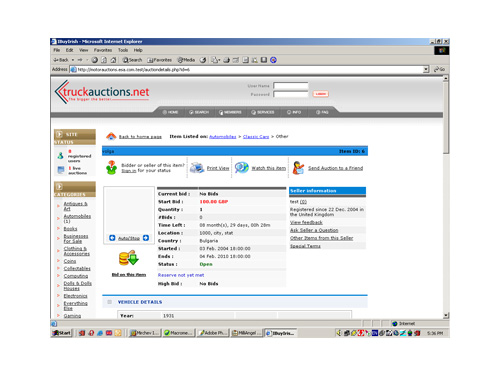Screen dimensions: 500x375
Task: Open the Print View link
Action: (218, 168)
